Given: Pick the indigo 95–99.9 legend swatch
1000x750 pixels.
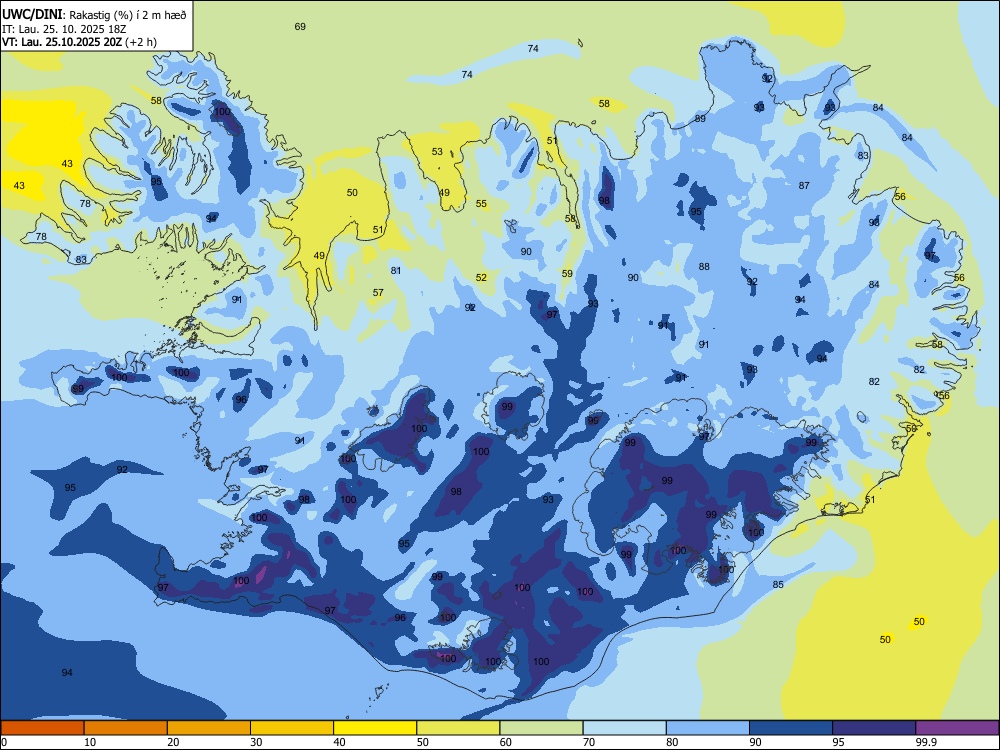Looking at the screenshot, I should tap(874, 728).
